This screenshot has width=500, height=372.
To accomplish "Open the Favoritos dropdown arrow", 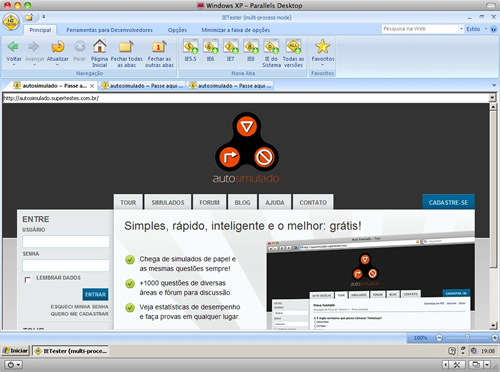I will click(x=322, y=65).
